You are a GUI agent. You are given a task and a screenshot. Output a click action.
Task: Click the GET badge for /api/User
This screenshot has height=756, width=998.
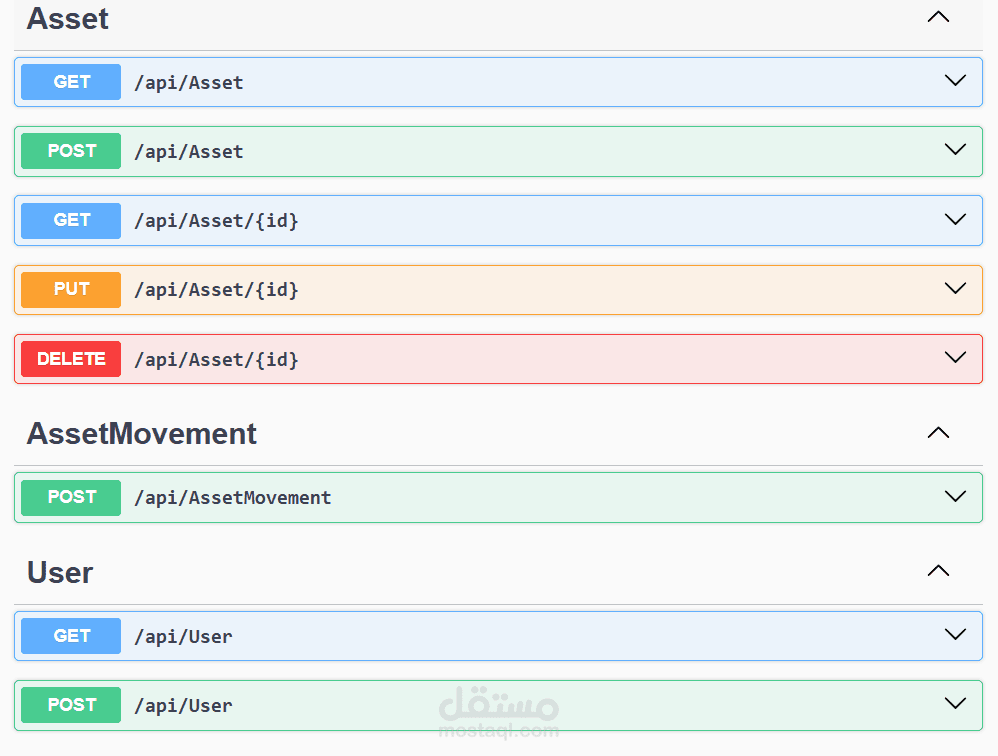pyautogui.click(x=71, y=635)
